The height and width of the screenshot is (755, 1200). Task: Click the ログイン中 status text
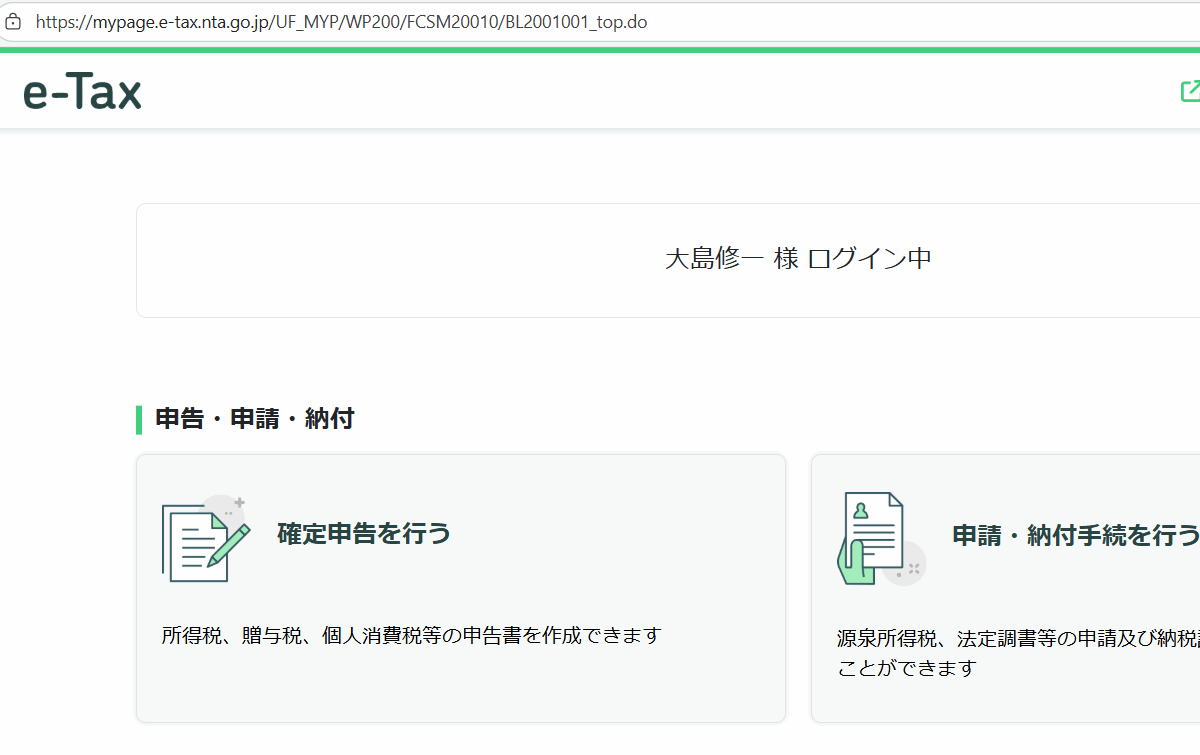point(869,259)
